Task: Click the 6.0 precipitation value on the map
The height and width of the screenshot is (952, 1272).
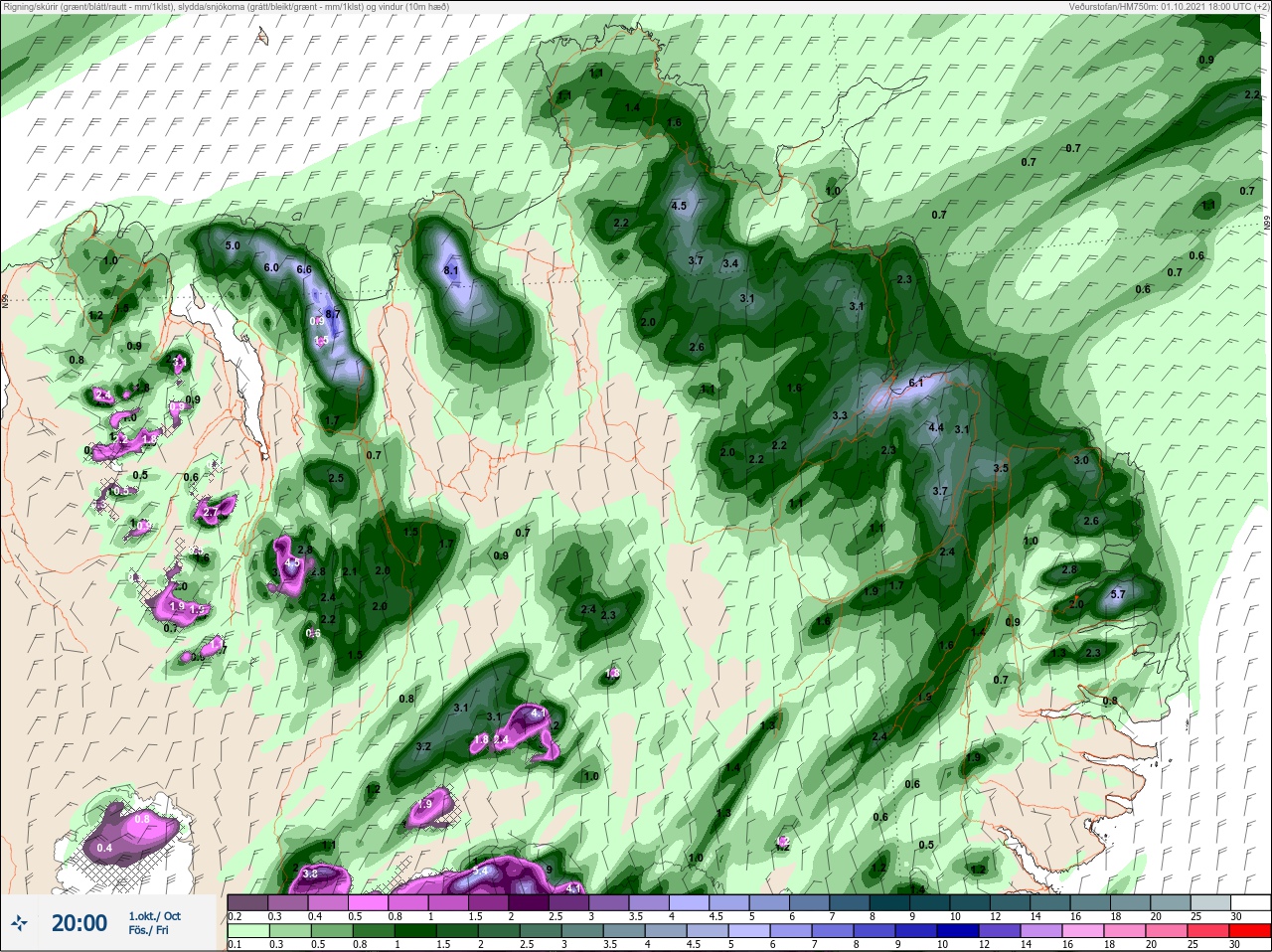Action: coord(271,268)
